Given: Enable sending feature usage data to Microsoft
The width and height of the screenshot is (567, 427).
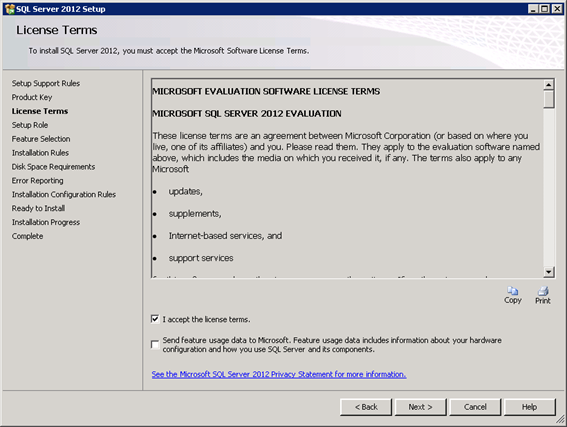Looking at the screenshot, I should click(x=155, y=345).
